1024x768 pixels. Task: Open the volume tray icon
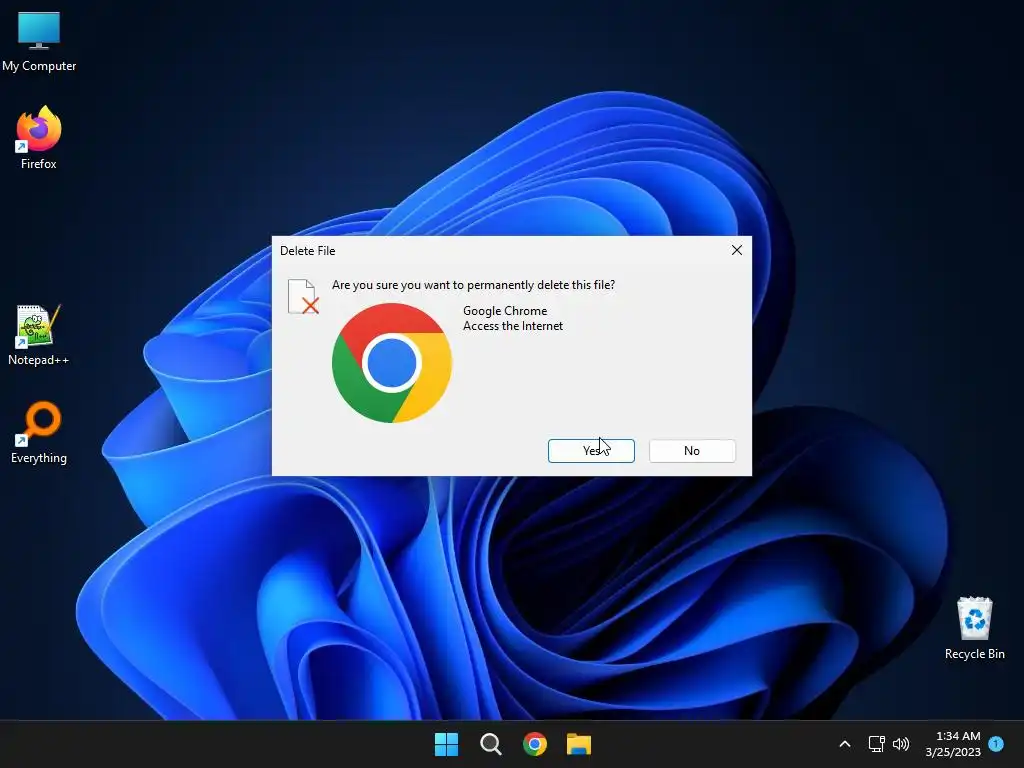901,744
